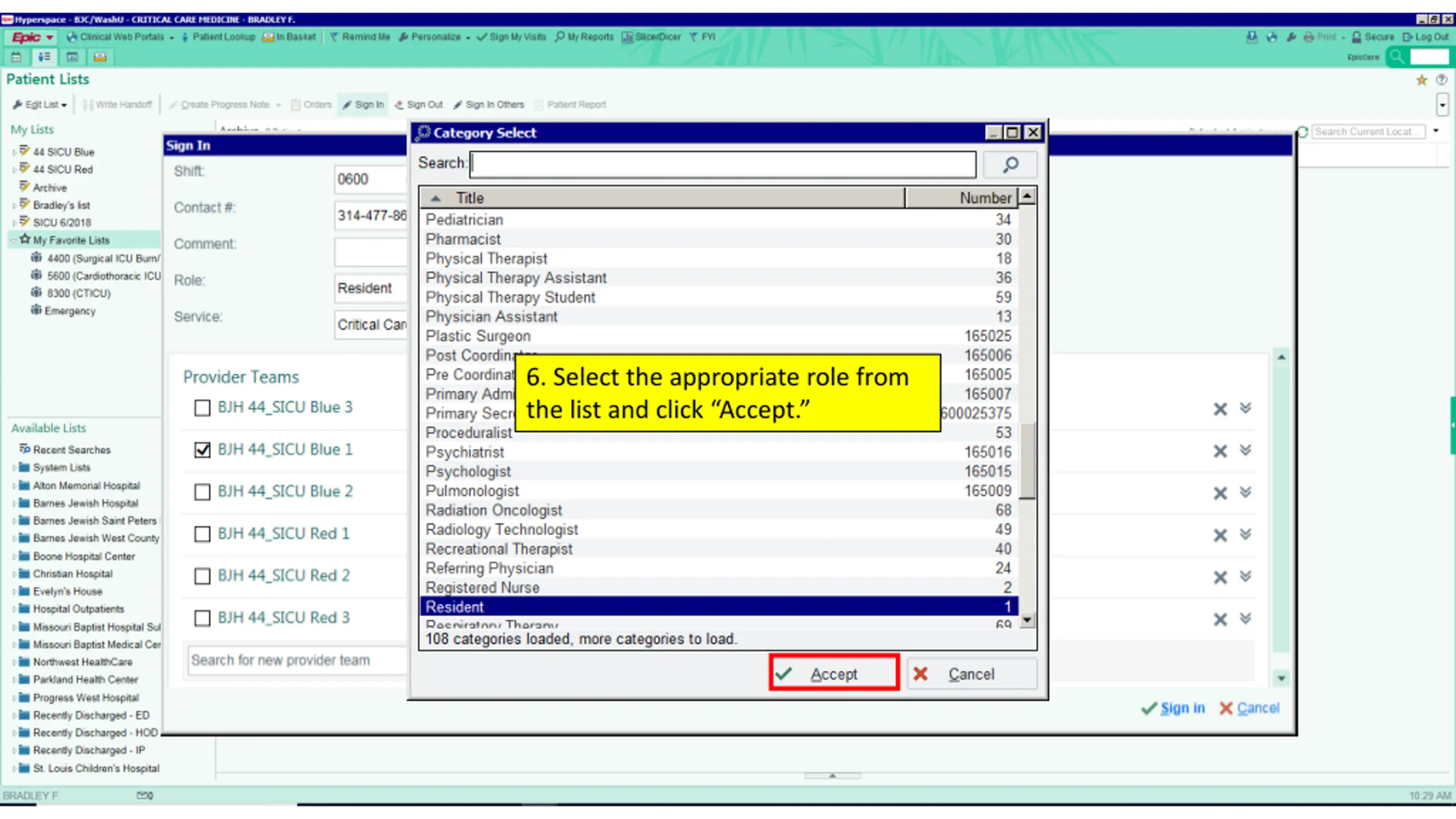Click Sign Out in the Patient Lists toolbar
Viewport: 1456px width, 819px height.
[x=419, y=105]
